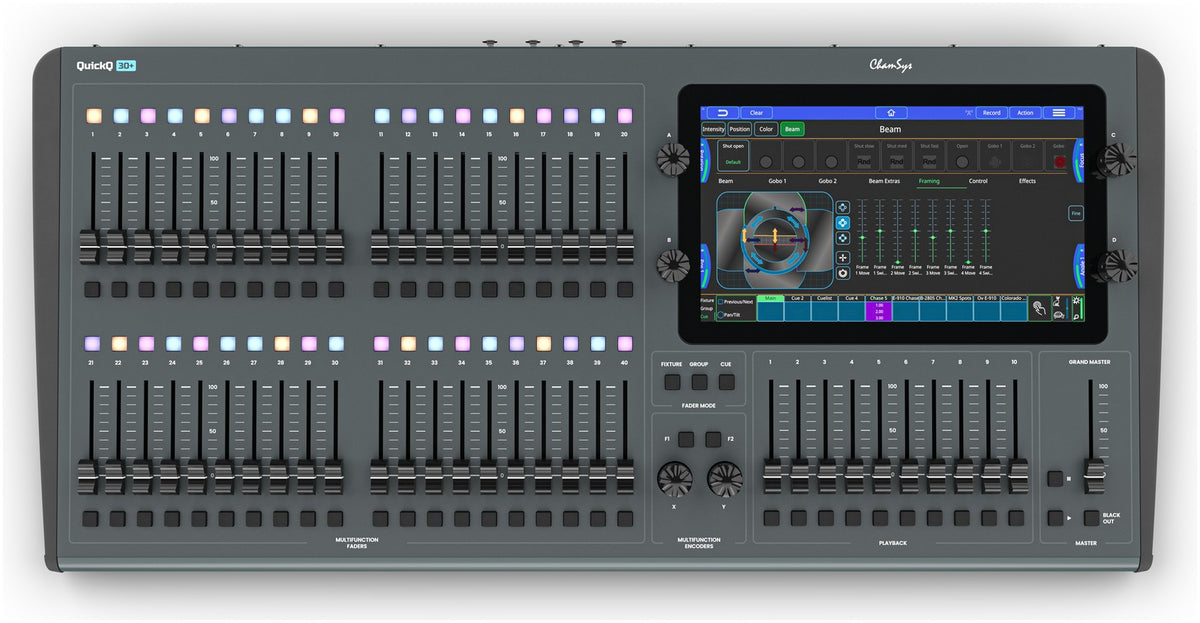Tap the Ov E-910 stack tile
The image size is (1200, 623).
pyautogui.click(x=987, y=308)
